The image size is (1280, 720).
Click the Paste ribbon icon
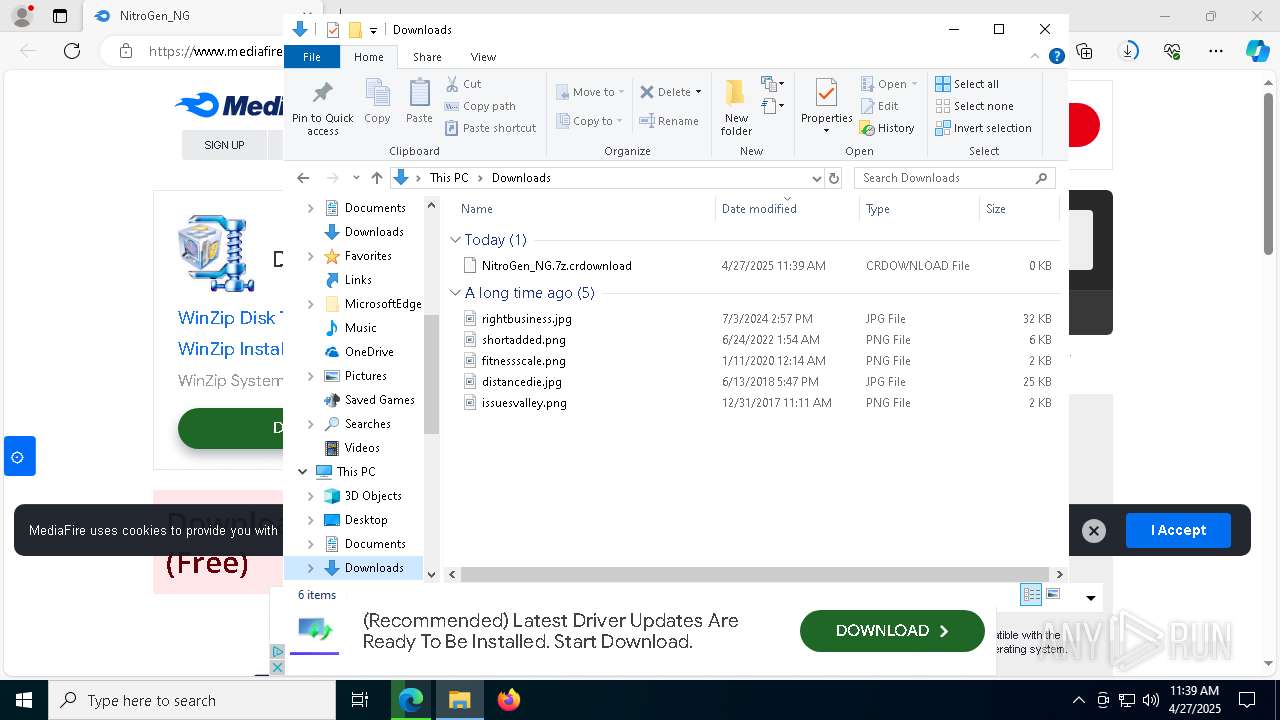pos(419,101)
